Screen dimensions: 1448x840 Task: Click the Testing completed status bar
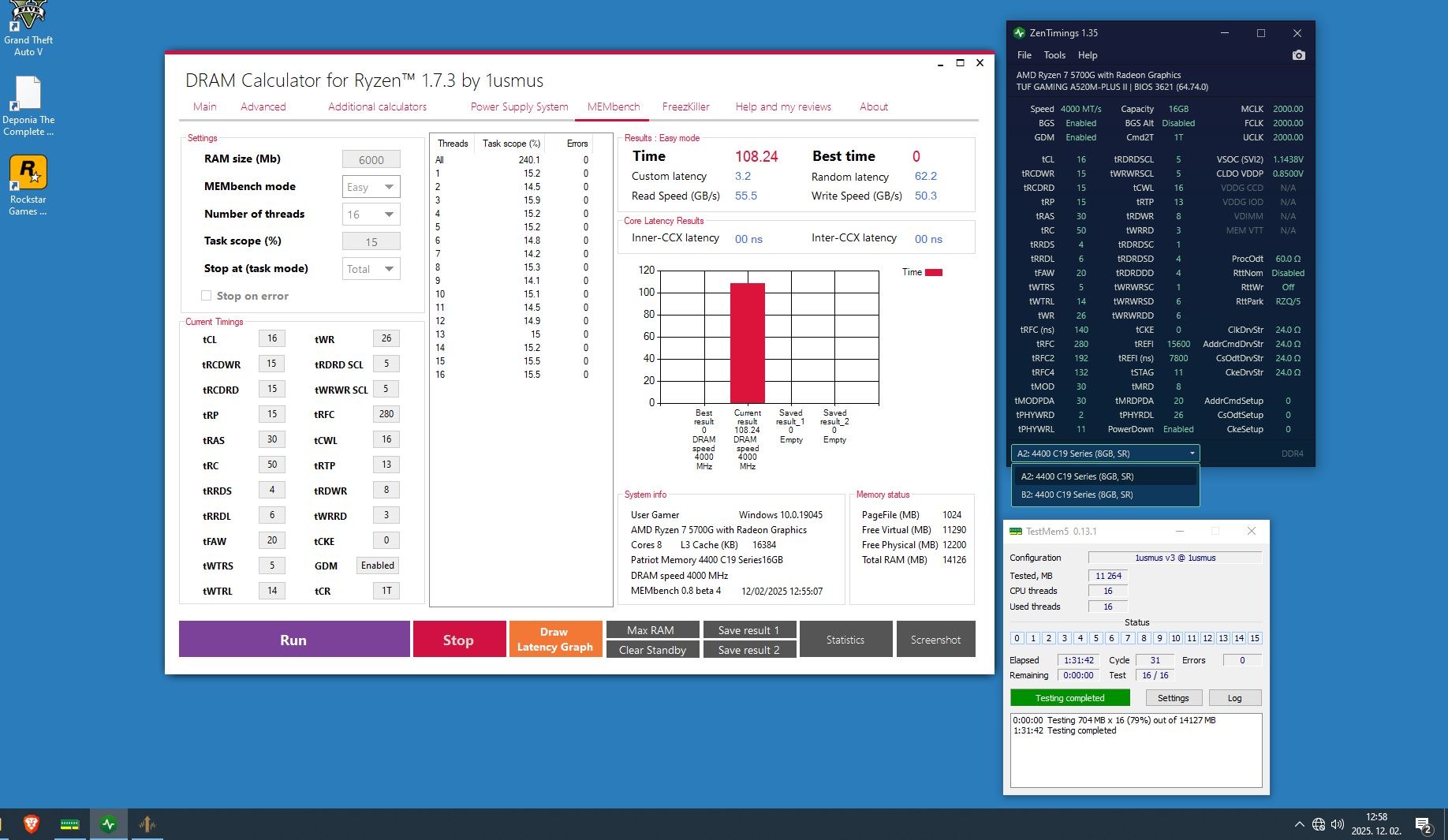click(1070, 698)
